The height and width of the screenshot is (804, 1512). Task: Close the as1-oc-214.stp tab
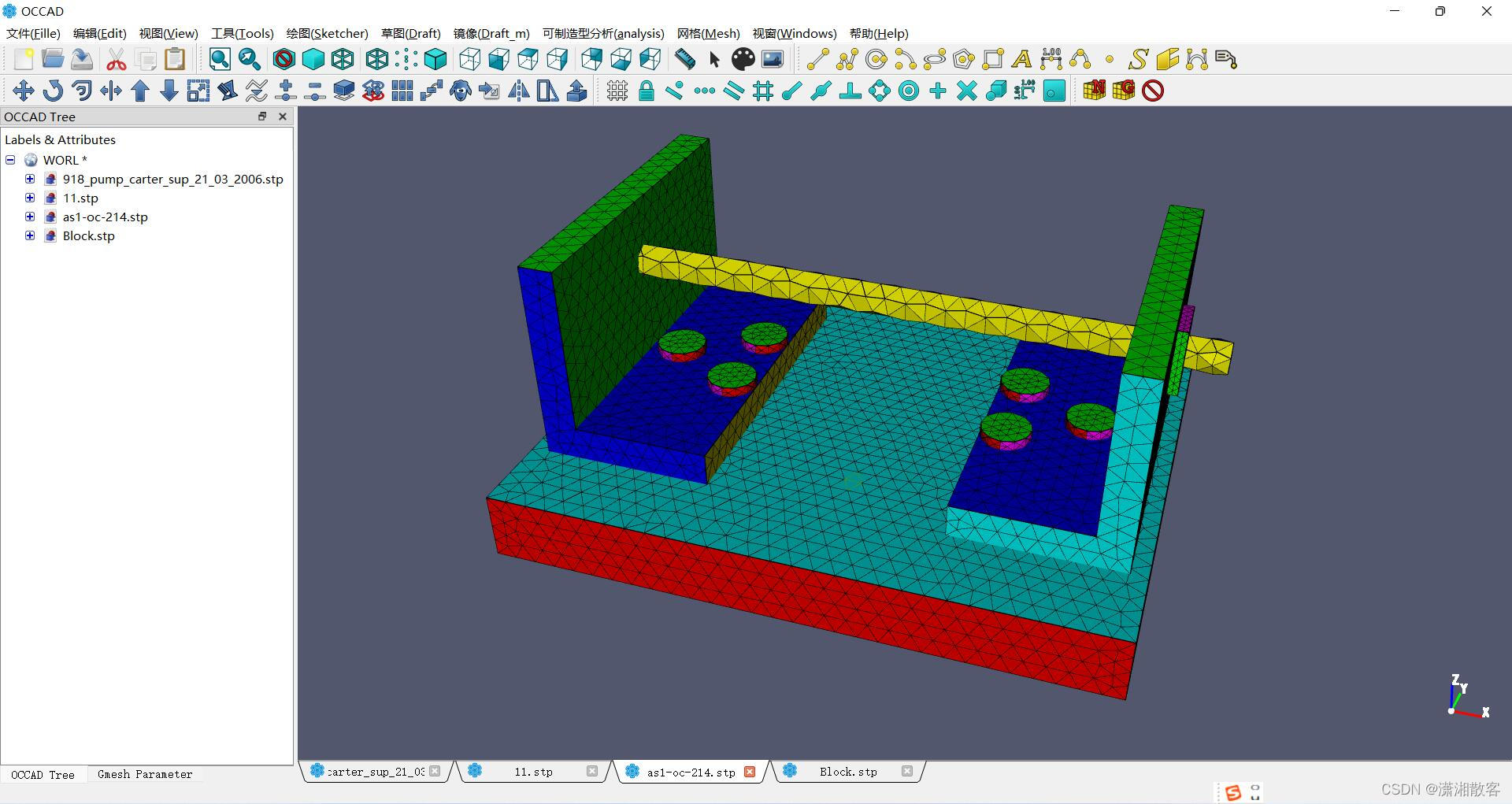[x=750, y=772]
